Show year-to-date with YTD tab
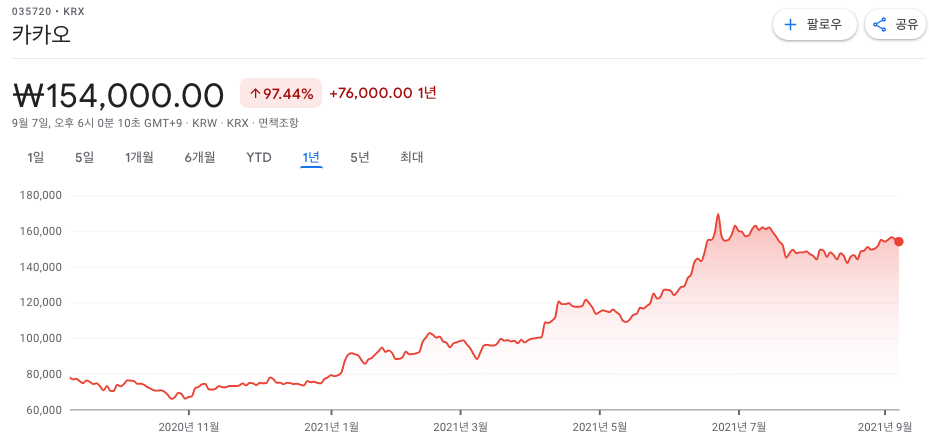This screenshot has width=929, height=443. (x=259, y=158)
